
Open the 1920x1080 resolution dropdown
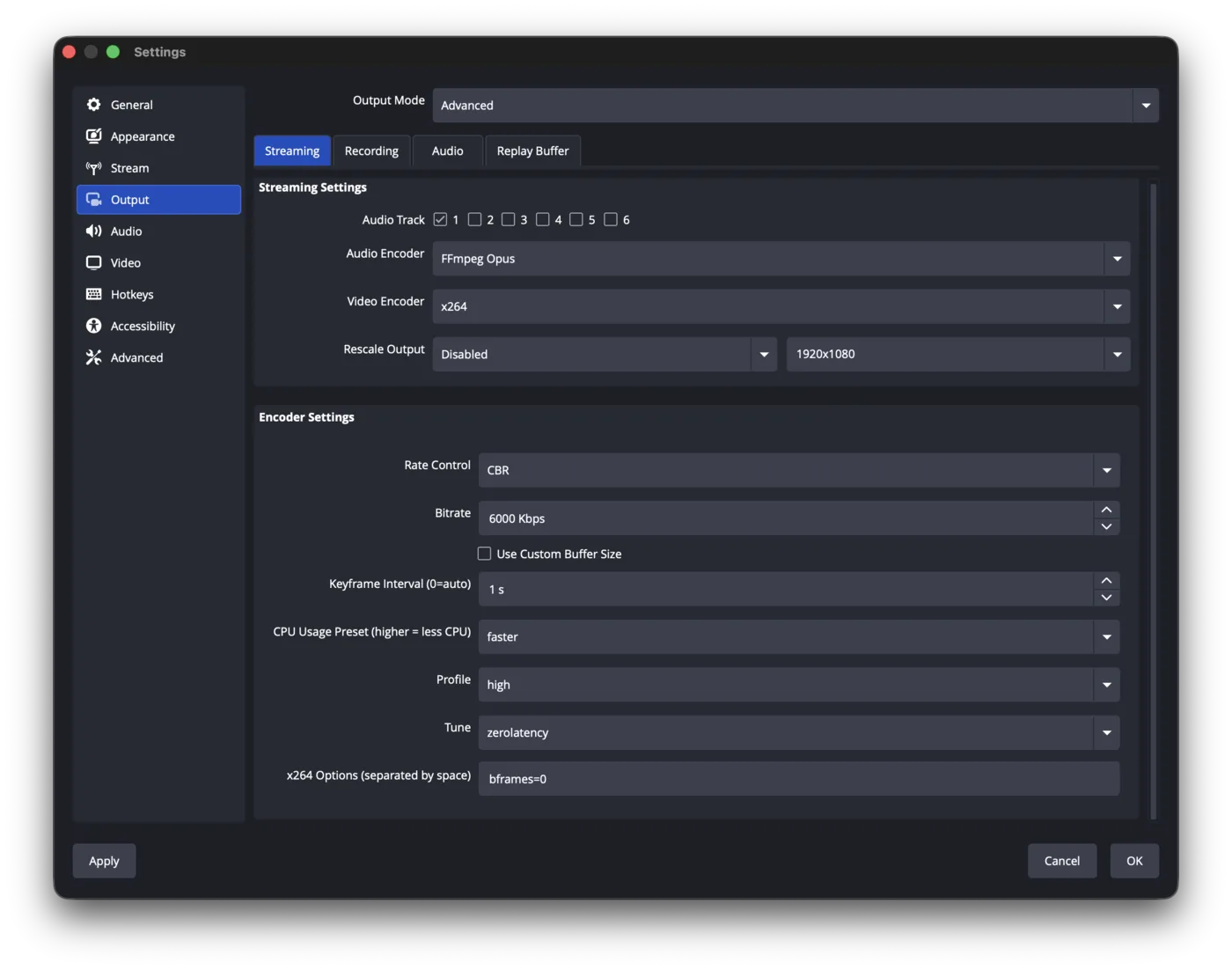[x=957, y=354]
